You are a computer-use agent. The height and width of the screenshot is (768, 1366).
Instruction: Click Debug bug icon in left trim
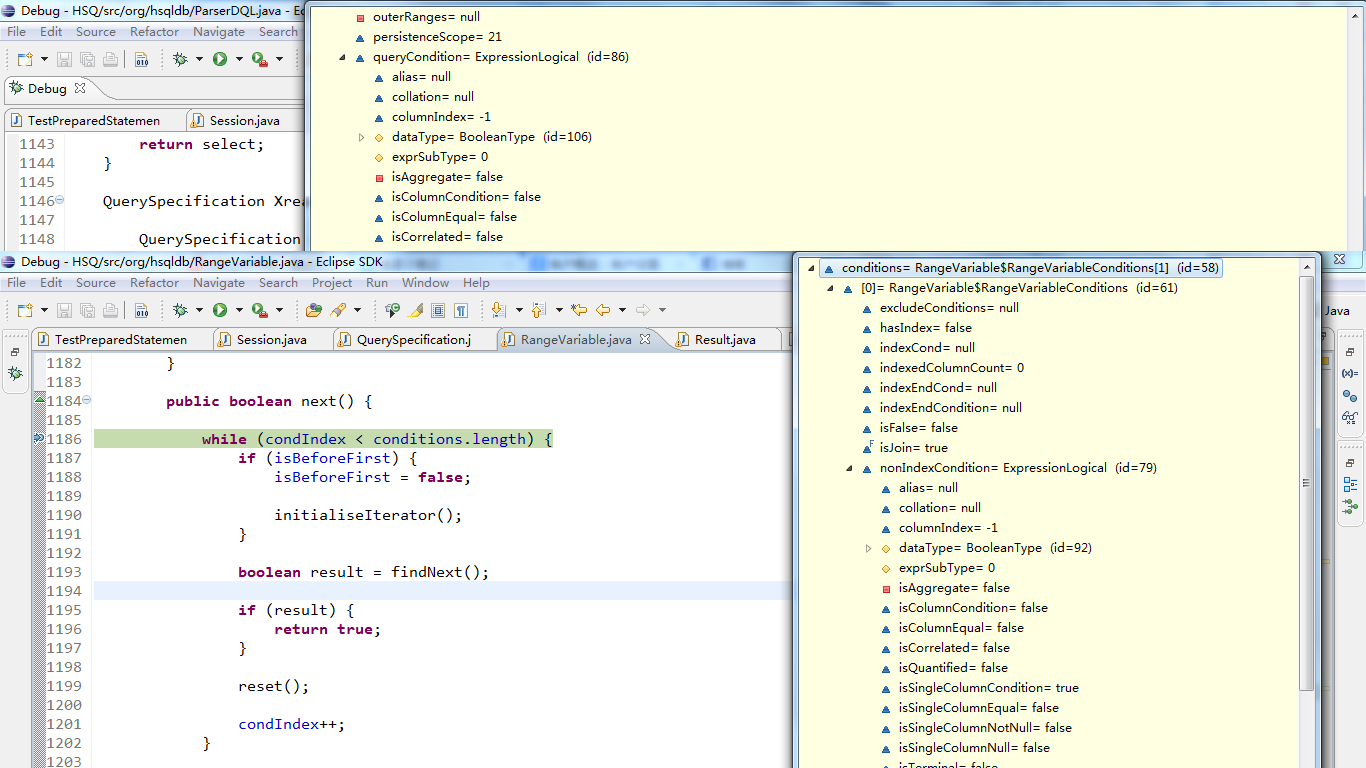15,374
